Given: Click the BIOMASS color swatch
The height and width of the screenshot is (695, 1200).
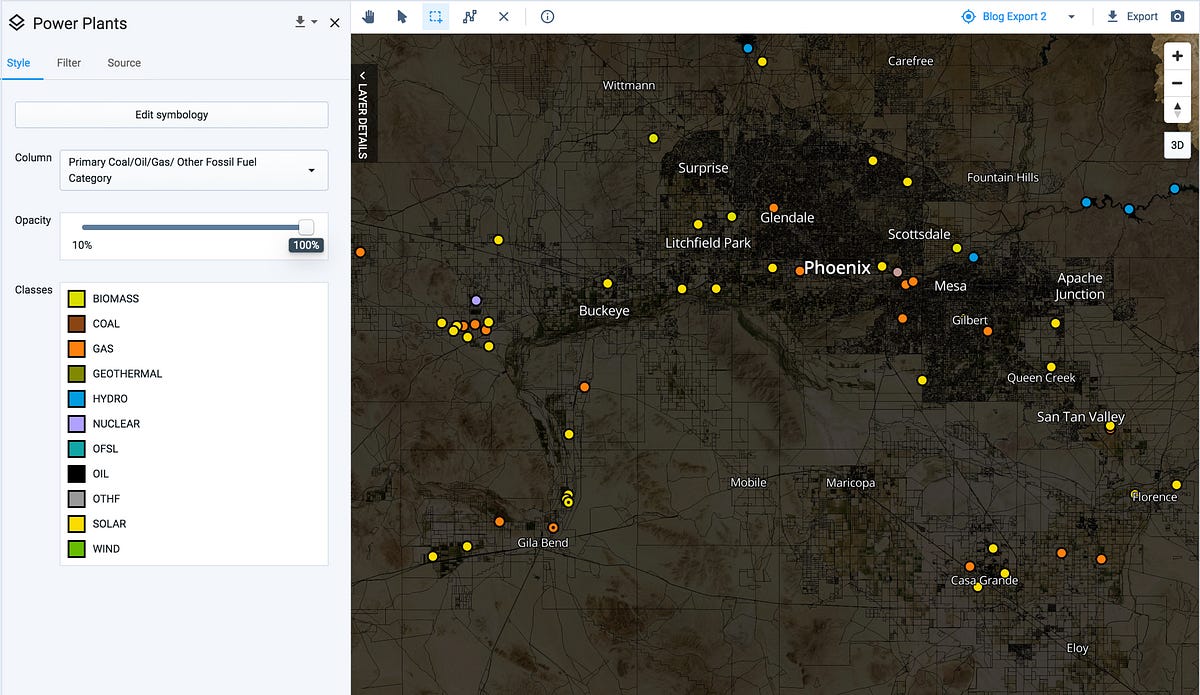Looking at the screenshot, I should tap(76, 298).
